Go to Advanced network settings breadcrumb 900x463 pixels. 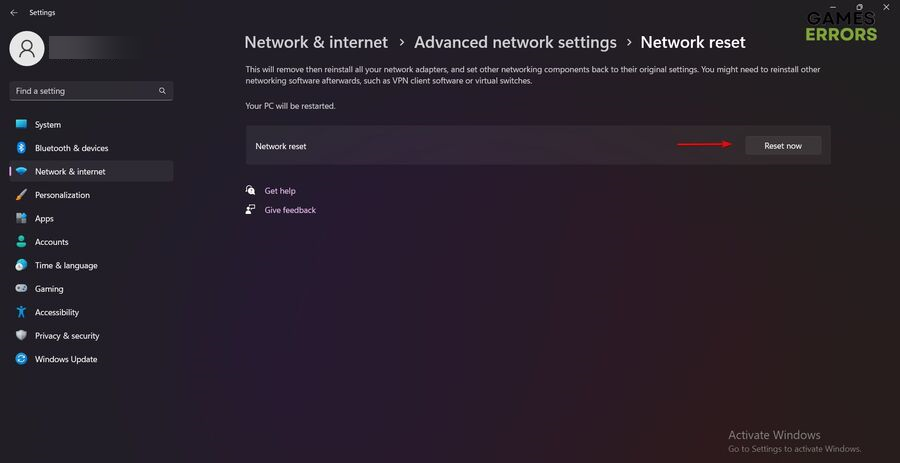[x=515, y=42]
